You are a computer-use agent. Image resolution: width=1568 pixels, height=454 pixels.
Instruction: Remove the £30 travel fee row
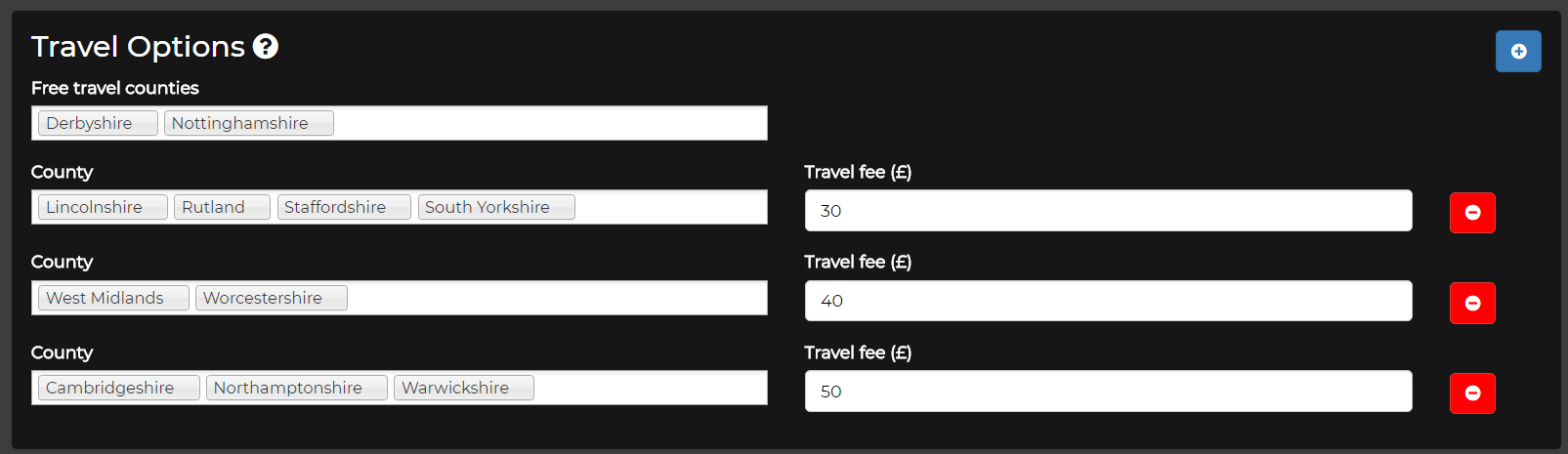click(1472, 212)
